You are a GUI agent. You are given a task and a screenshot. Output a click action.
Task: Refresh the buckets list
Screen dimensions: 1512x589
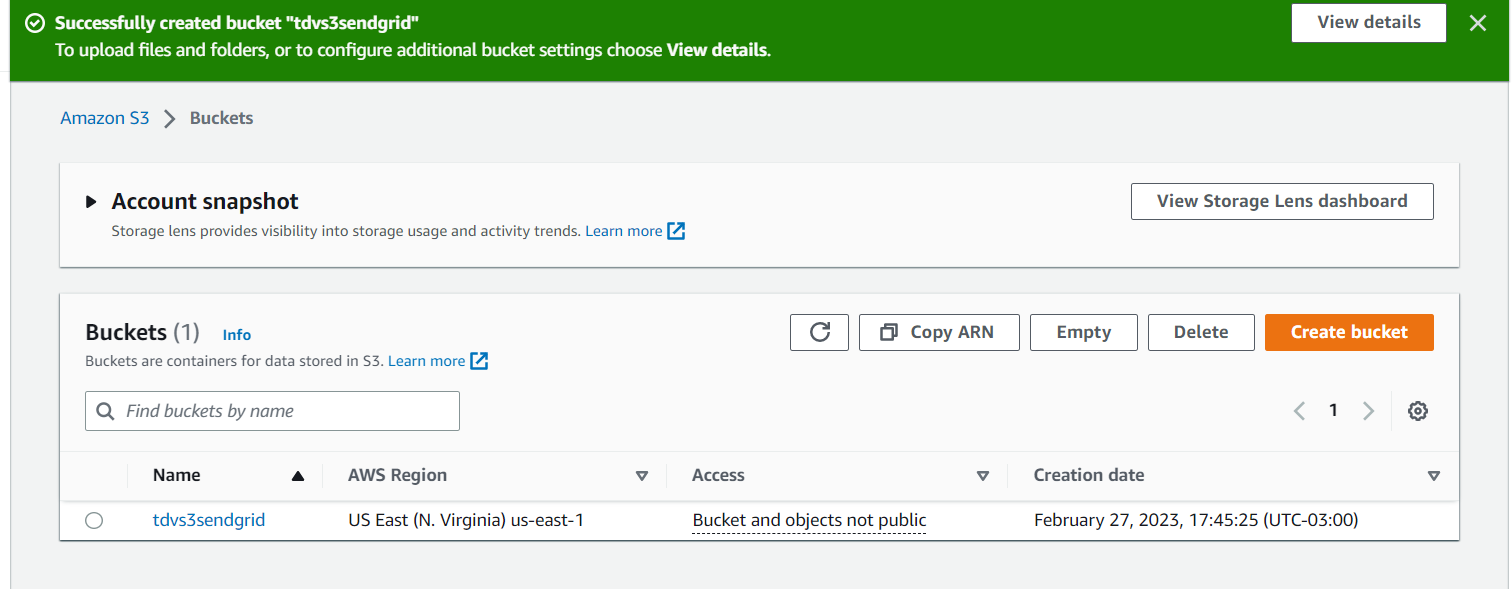point(819,332)
